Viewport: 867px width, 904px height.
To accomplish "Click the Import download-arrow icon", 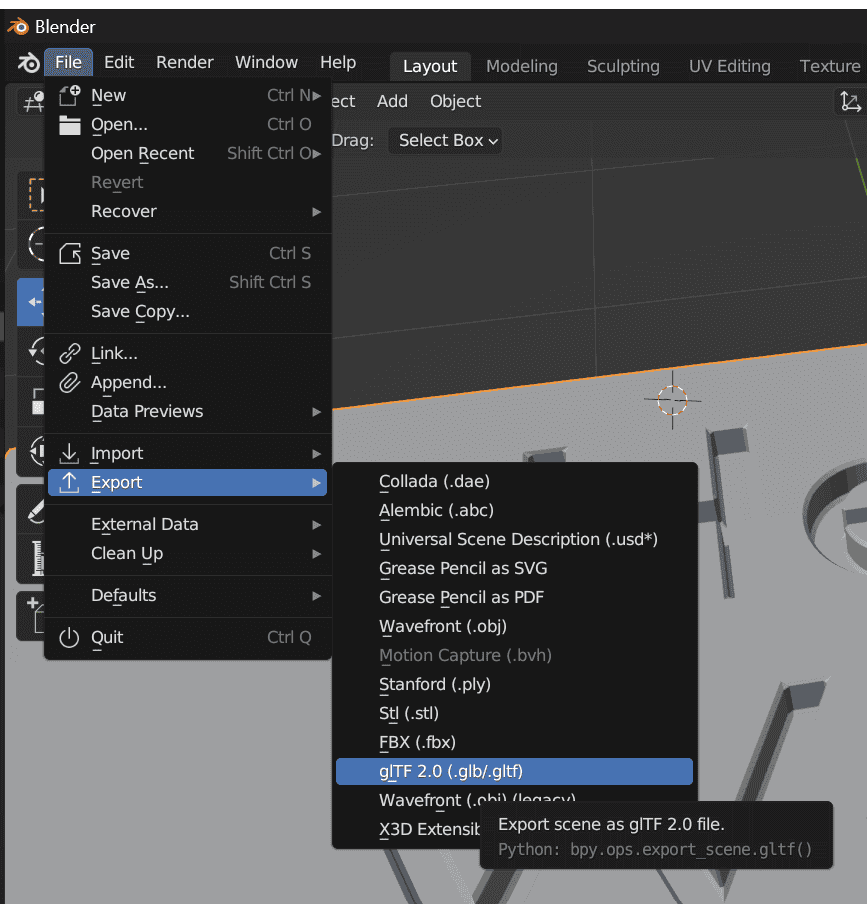I will [69, 454].
